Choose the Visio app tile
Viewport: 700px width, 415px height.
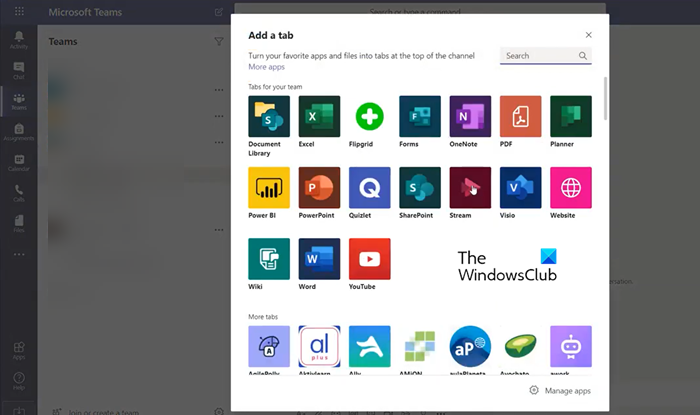point(521,188)
